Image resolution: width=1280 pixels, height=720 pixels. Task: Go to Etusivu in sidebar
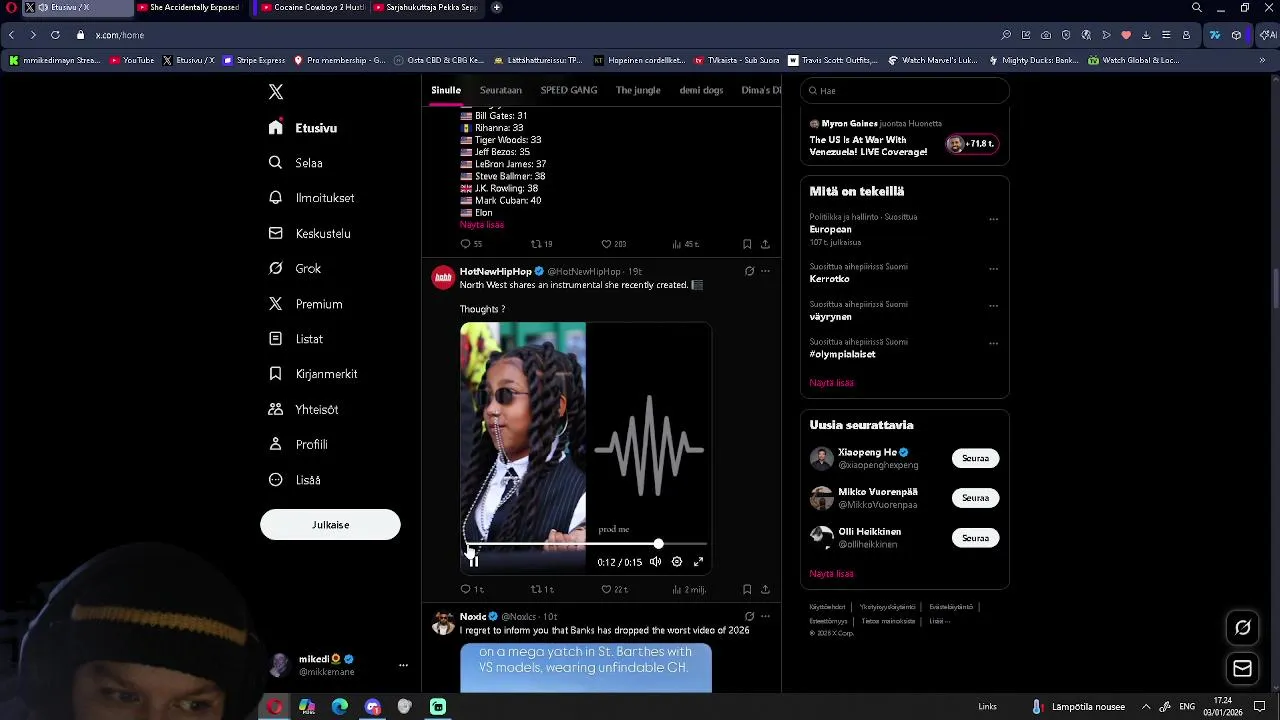(303, 128)
